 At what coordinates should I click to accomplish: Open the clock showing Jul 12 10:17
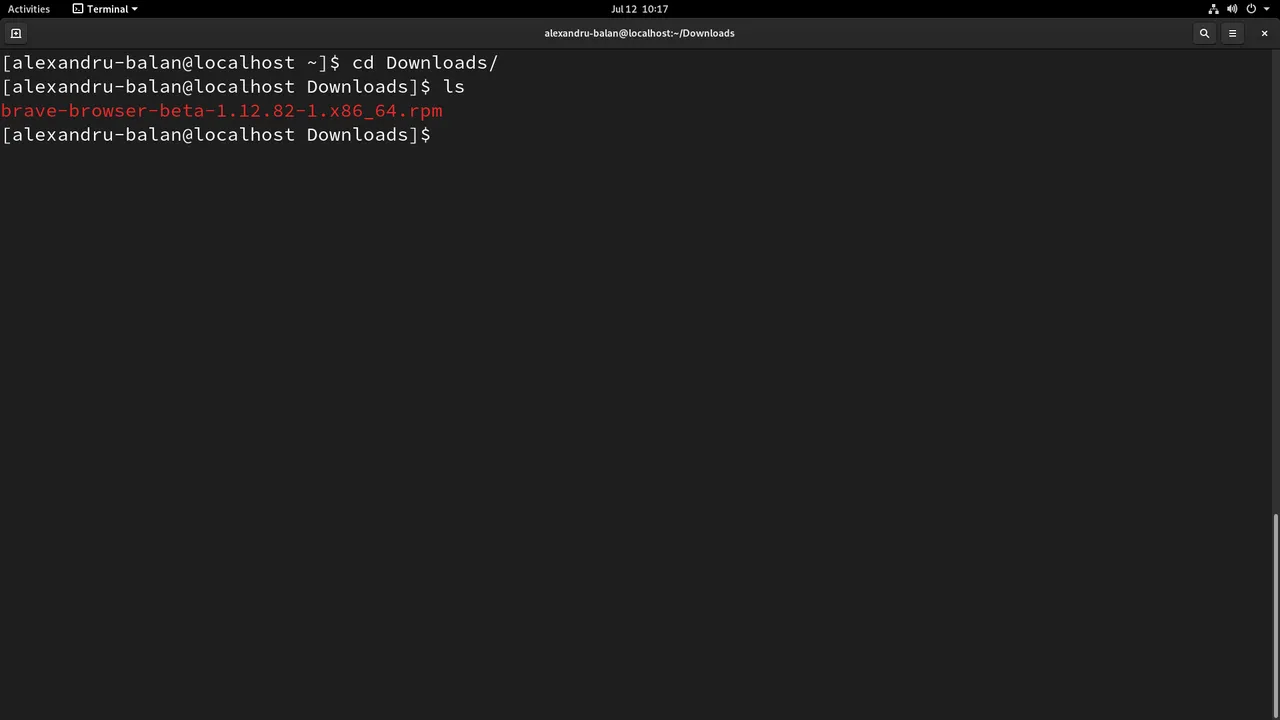click(x=640, y=9)
